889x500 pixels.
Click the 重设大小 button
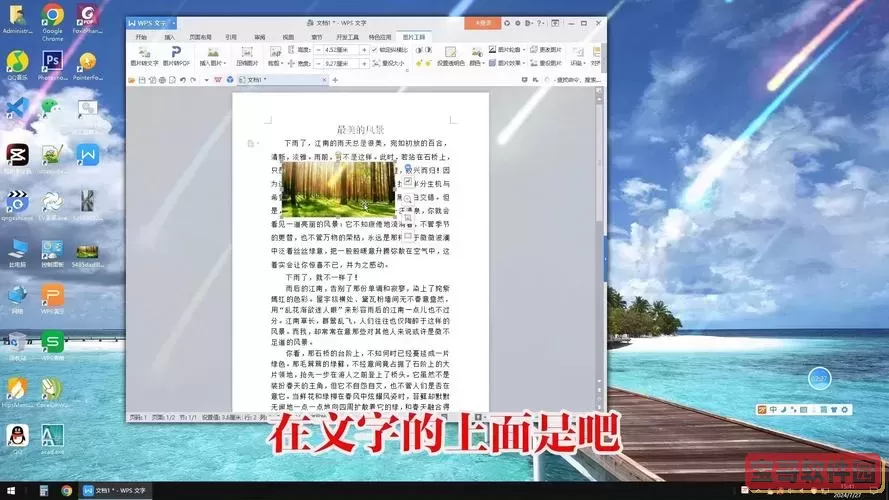coord(389,63)
